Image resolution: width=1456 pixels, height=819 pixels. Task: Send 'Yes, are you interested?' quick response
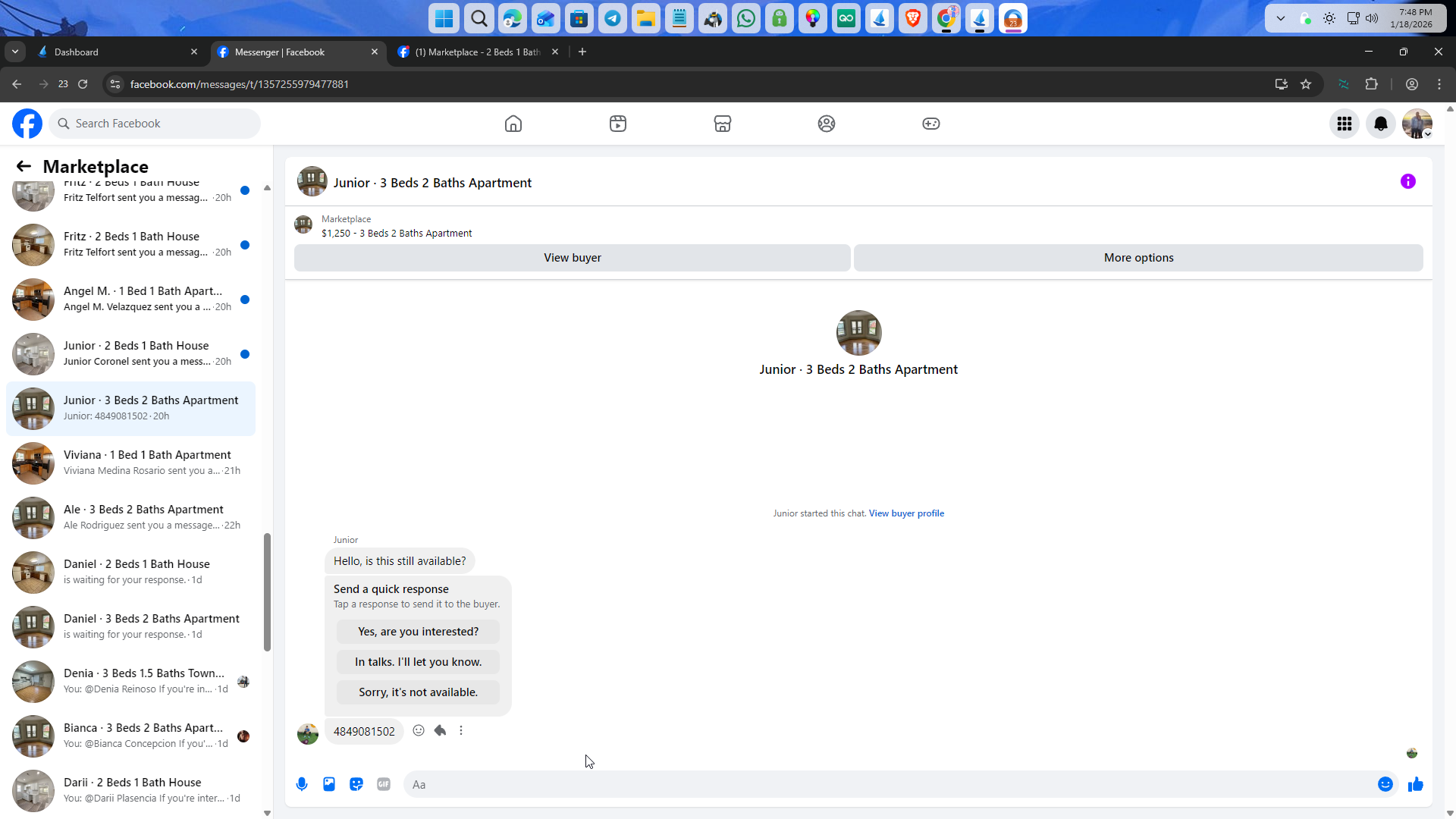[x=418, y=632]
